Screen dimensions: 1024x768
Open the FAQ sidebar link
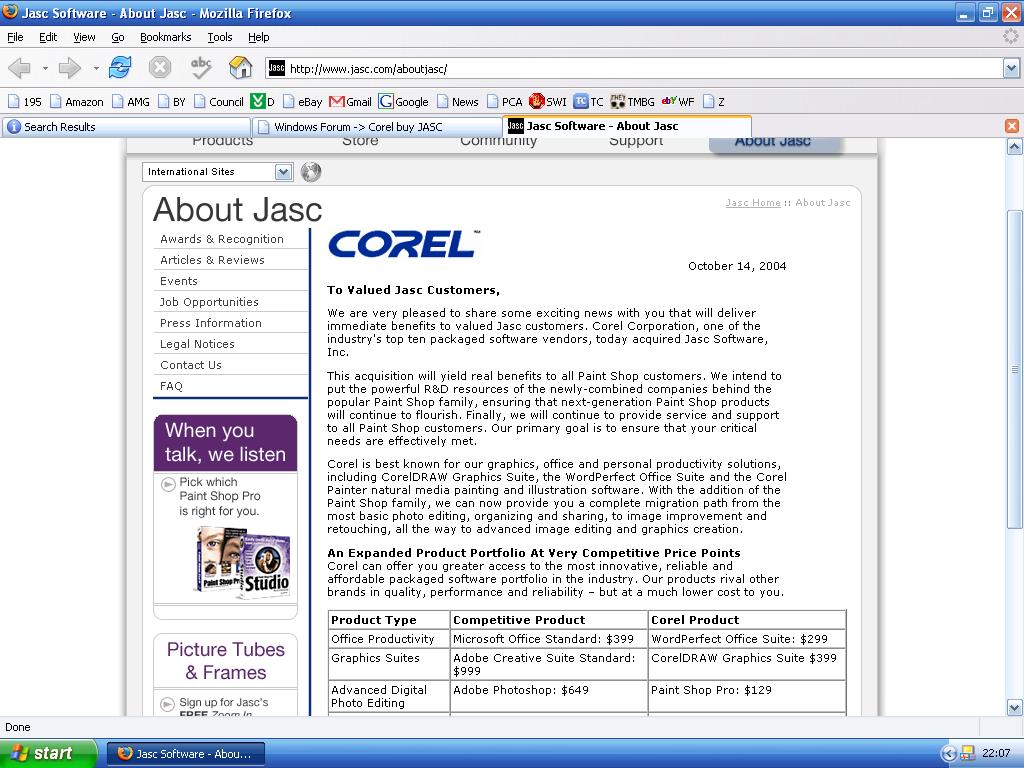point(171,385)
